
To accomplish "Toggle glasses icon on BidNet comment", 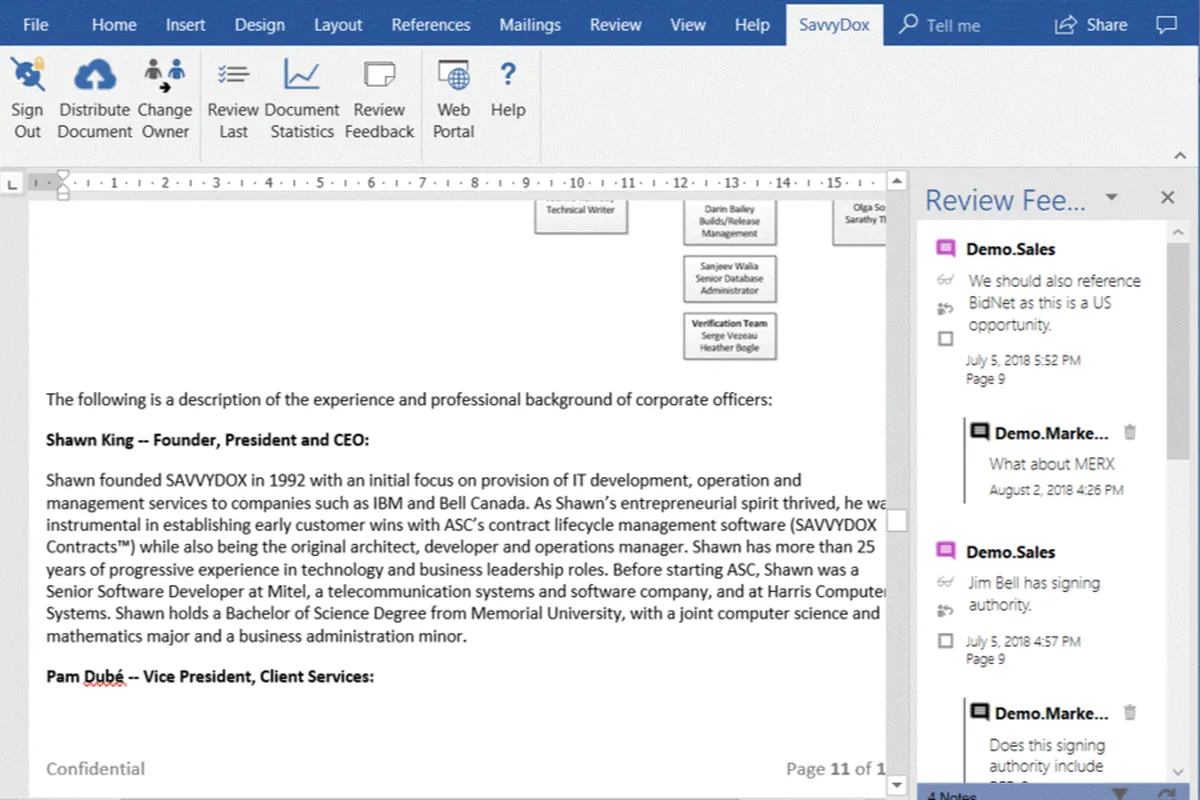I will (x=945, y=281).
